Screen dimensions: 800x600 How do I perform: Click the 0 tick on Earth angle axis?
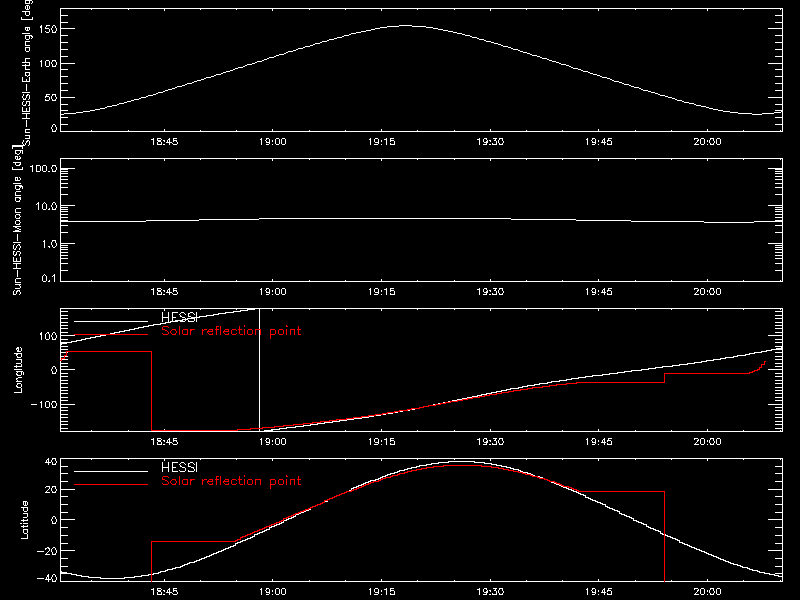point(54,128)
